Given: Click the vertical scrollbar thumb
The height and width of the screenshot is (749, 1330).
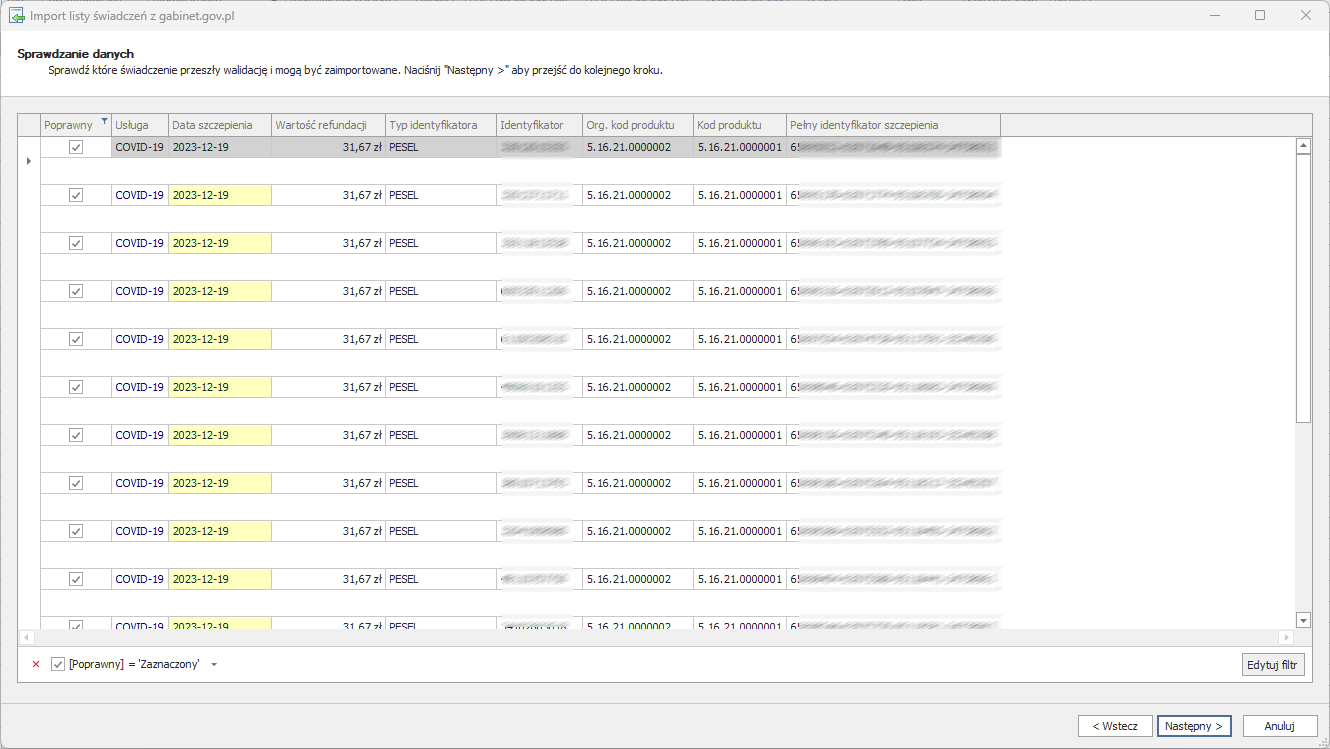Looking at the screenshot, I should 1302,288.
